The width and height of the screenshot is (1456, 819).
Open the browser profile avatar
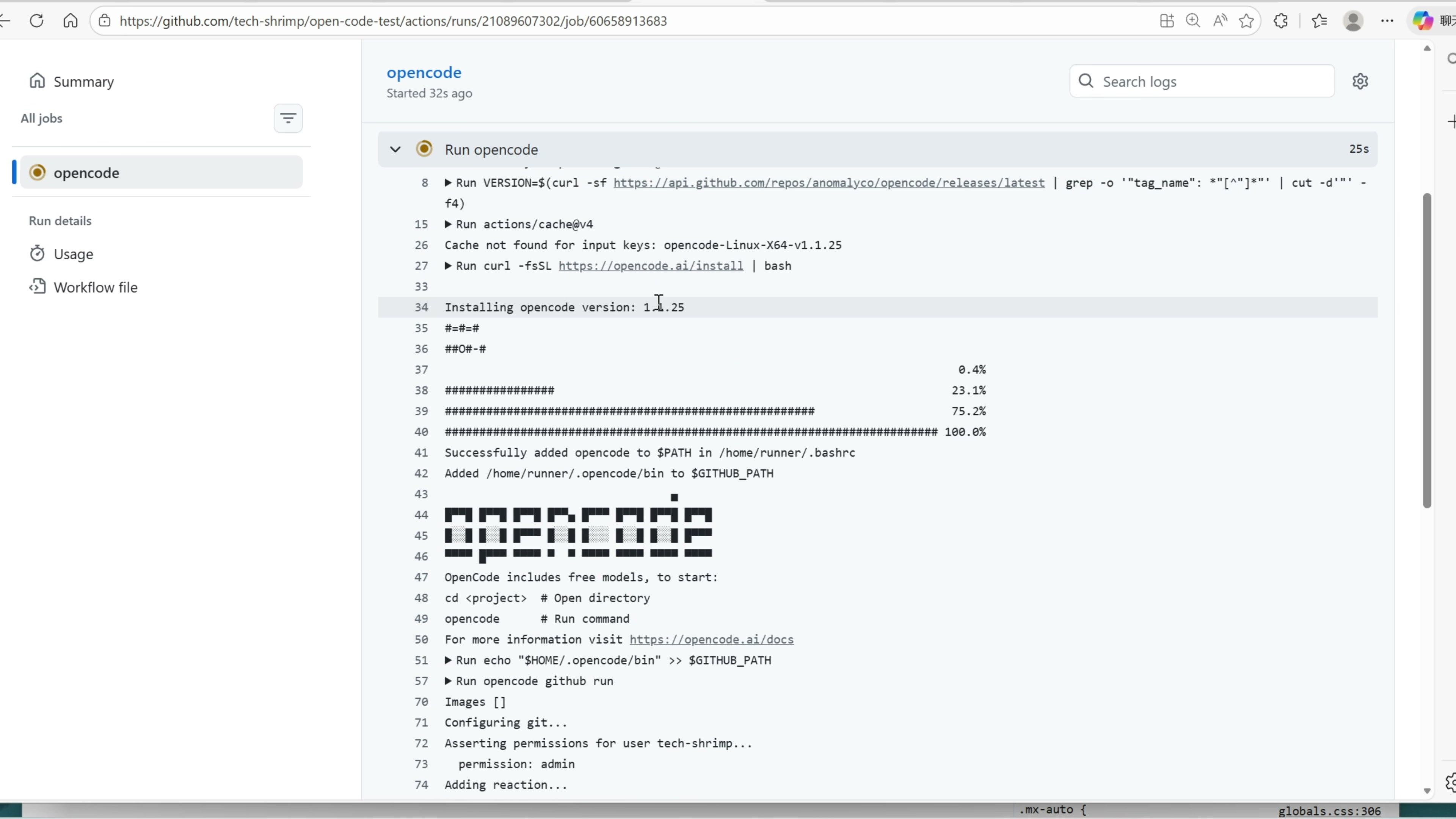(x=1353, y=21)
